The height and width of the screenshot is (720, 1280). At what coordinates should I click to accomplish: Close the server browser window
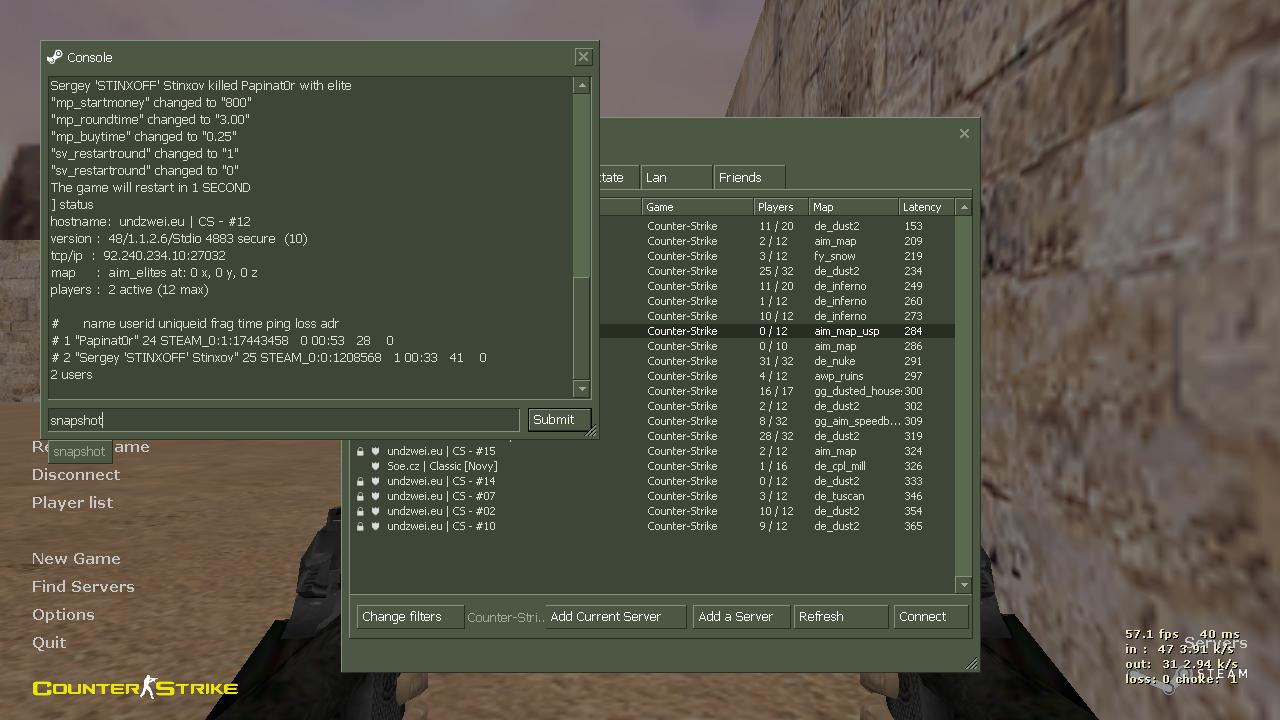point(964,133)
